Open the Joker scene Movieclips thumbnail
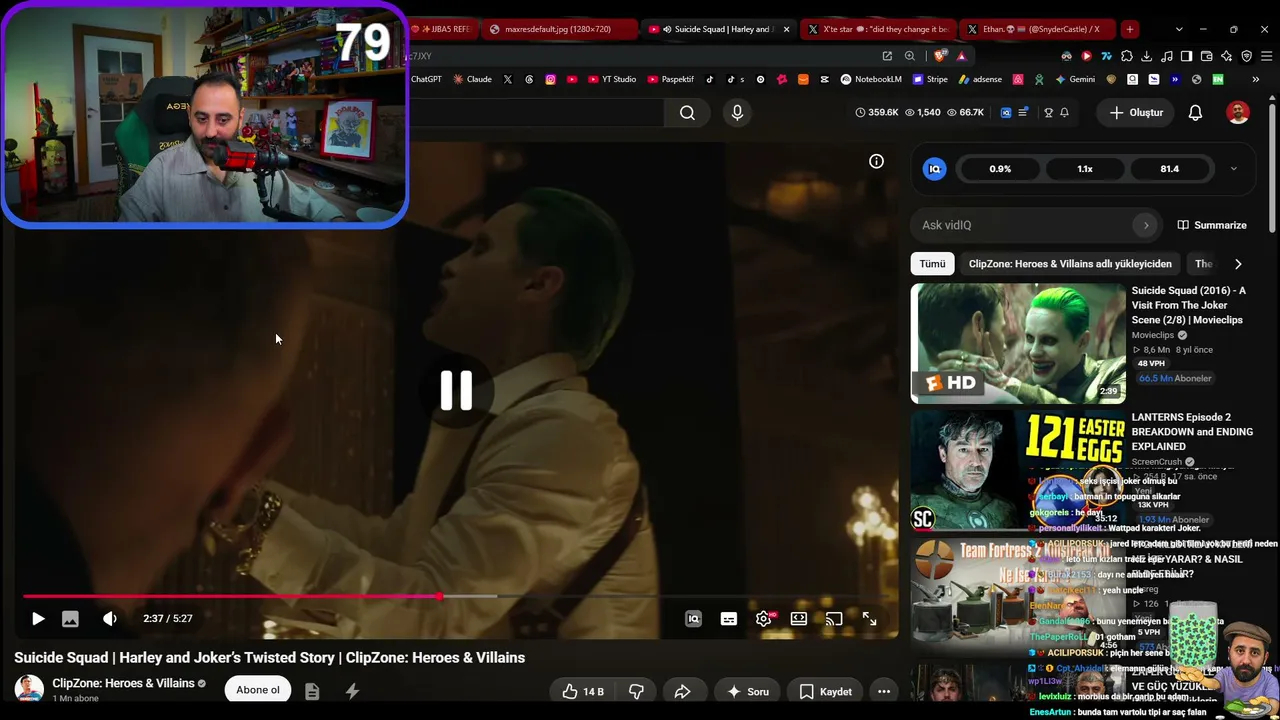 [1018, 343]
